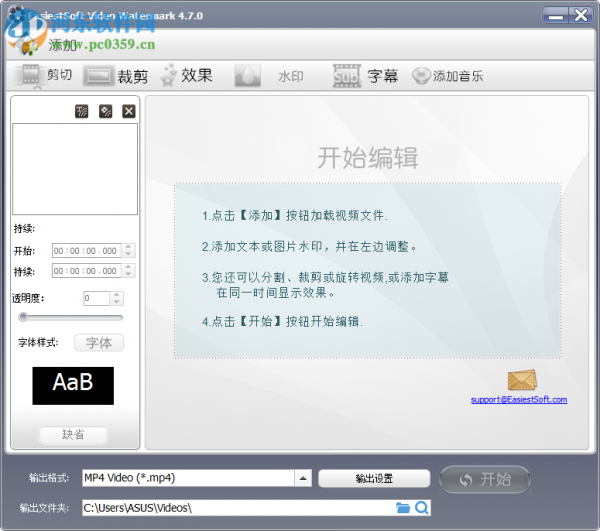Open the 添加音乐 (add music) tool
Viewport: 600px width, 531px height.
(447, 76)
